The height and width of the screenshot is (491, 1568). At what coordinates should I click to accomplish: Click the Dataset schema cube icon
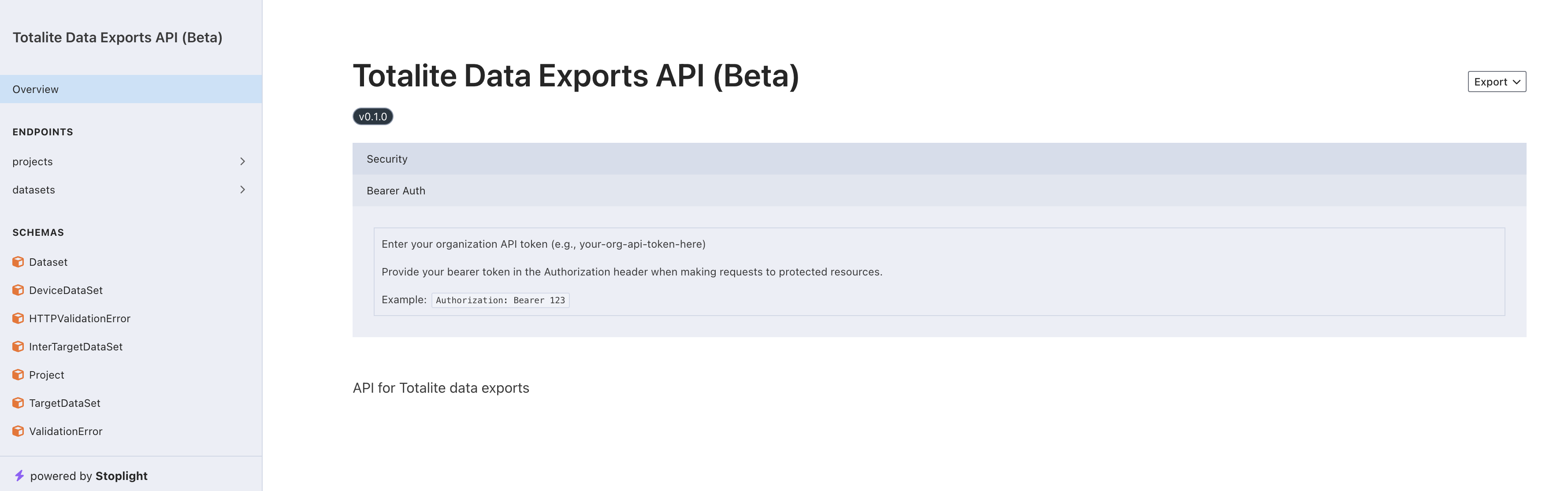(18, 262)
